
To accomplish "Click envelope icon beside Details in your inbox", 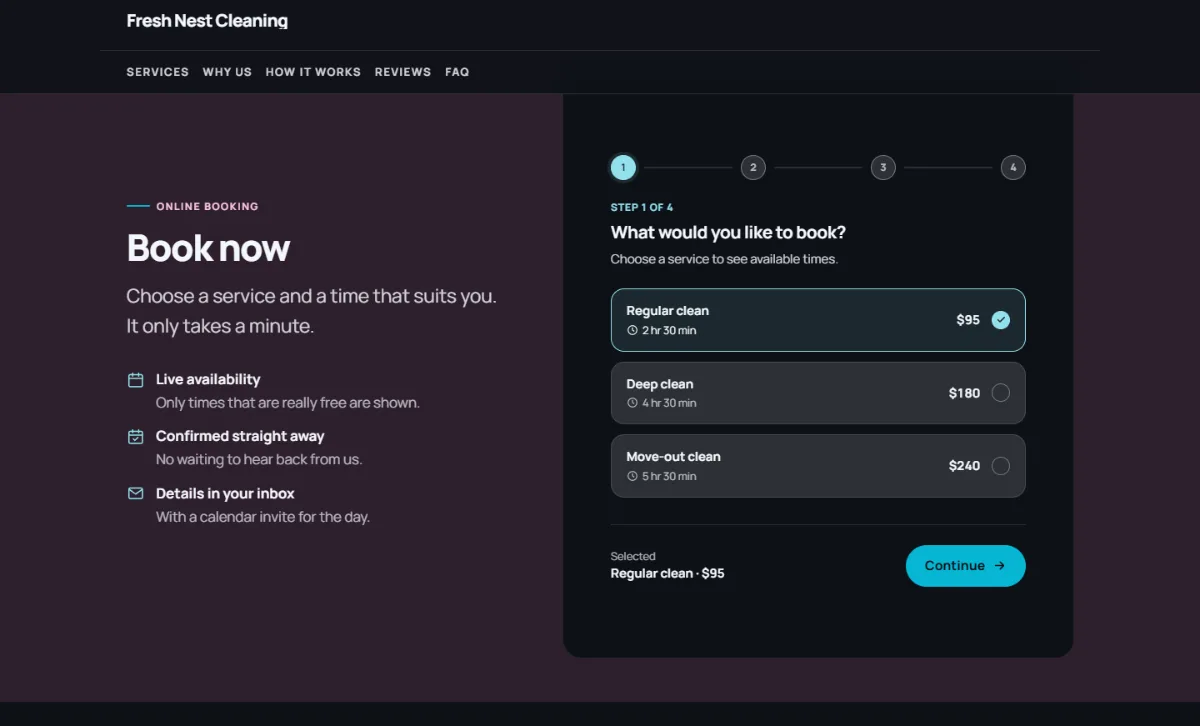I will (x=136, y=494).
